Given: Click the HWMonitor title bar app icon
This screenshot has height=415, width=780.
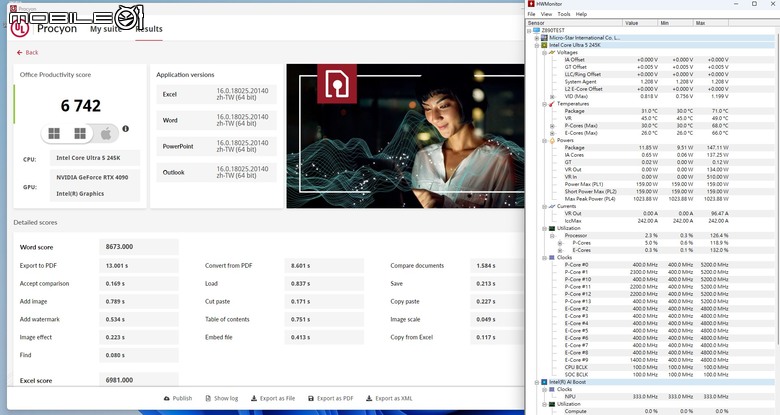Looking at the screenshot, I should tap(531, 4).
